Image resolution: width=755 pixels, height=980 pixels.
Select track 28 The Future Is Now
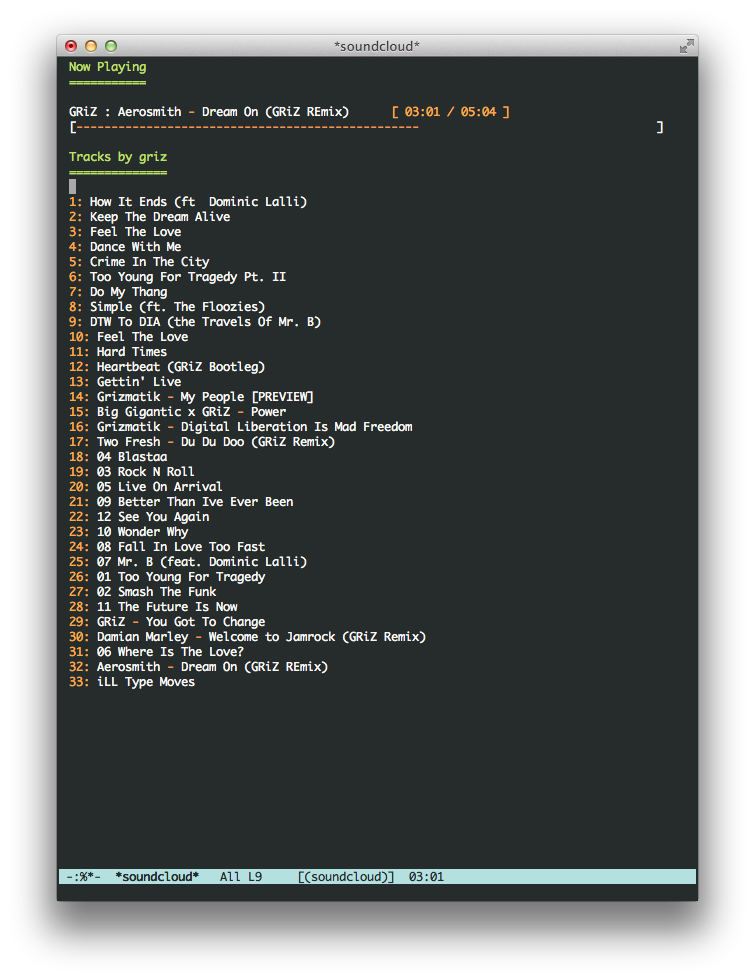pos(153,607)
